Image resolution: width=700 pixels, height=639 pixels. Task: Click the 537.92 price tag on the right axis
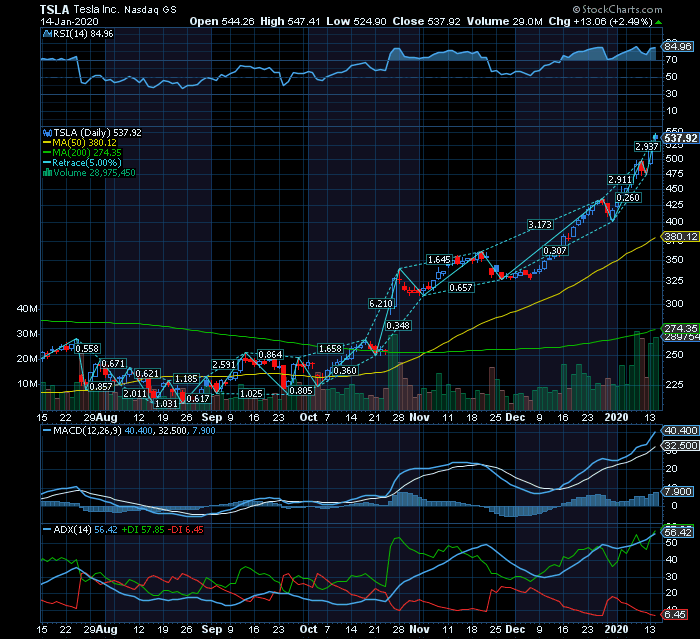(x=680, y=138)
